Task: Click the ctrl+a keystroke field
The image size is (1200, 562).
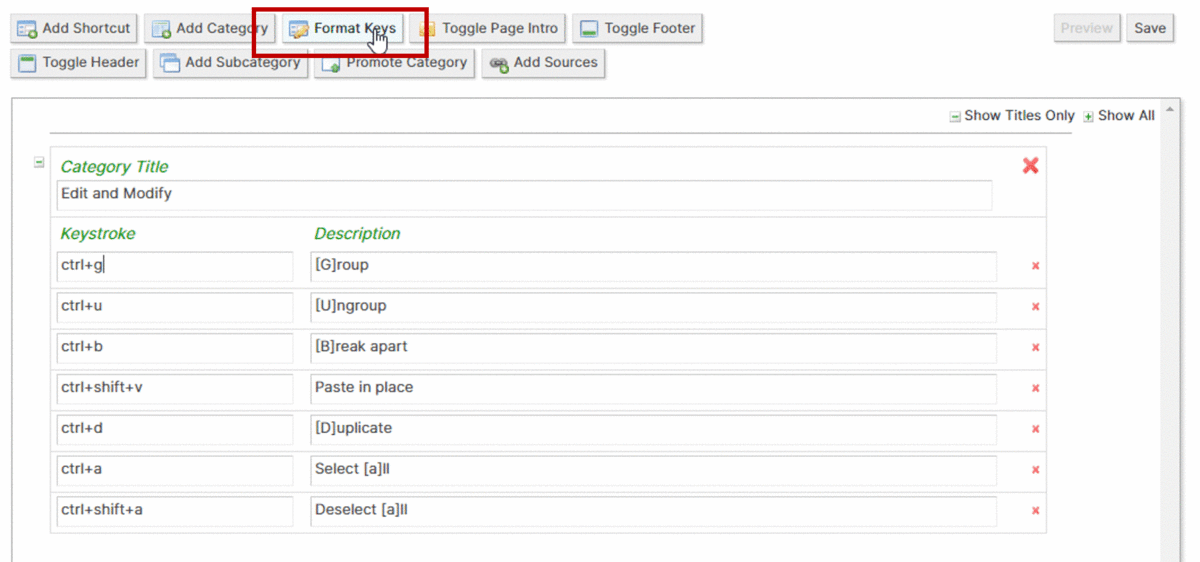Action: [175, 470]
